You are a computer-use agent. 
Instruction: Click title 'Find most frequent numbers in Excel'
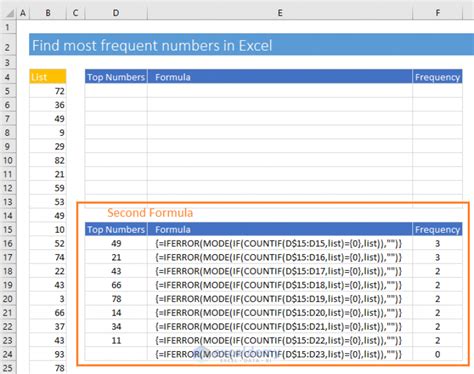(x=152, y=45)
